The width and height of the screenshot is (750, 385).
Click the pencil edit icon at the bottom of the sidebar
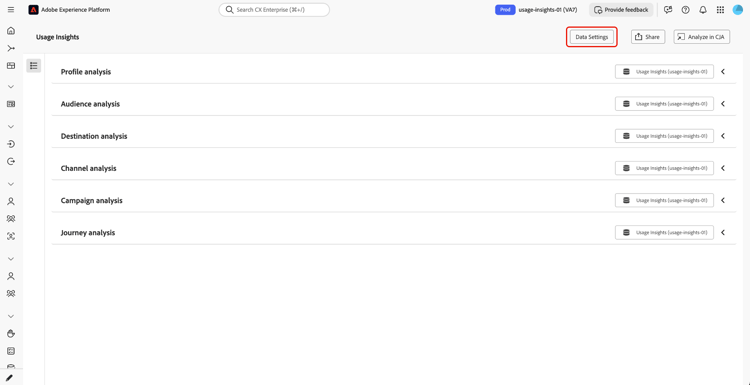10,377
